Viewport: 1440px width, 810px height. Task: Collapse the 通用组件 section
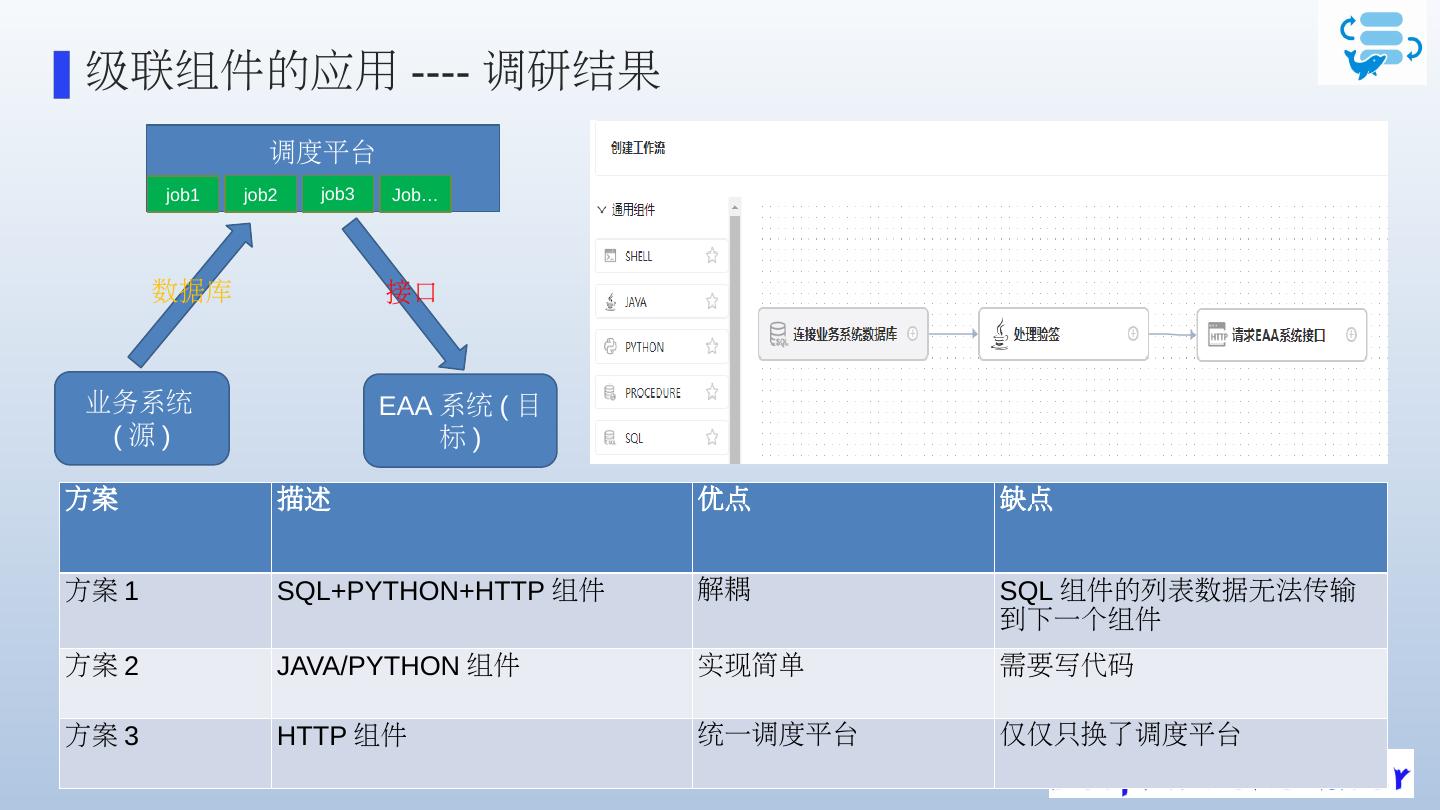pyautogui.click(x=602, y=210)
